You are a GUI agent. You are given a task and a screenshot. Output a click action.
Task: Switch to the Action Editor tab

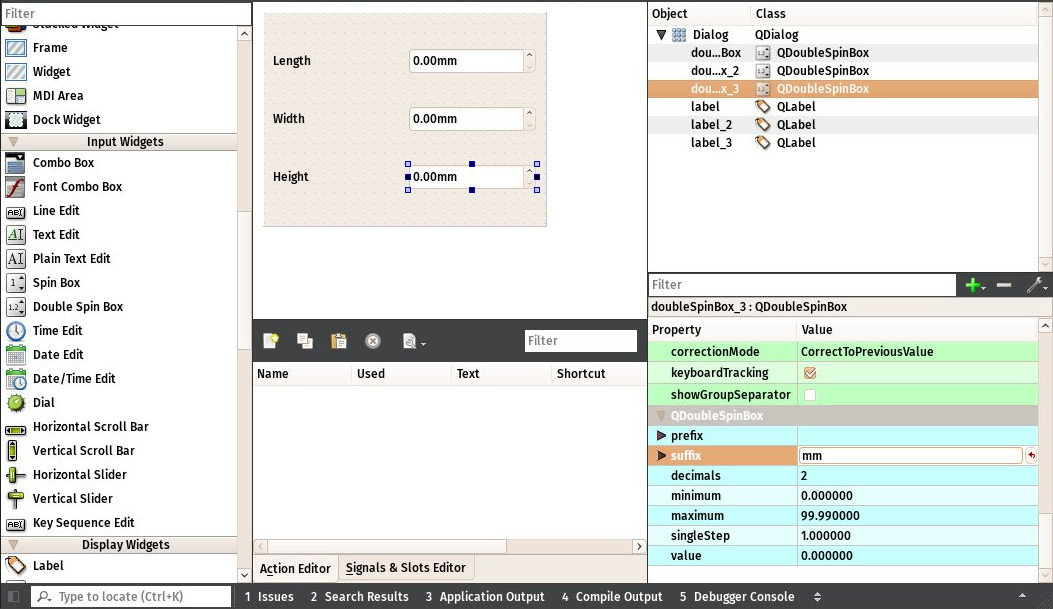point(295,567)
